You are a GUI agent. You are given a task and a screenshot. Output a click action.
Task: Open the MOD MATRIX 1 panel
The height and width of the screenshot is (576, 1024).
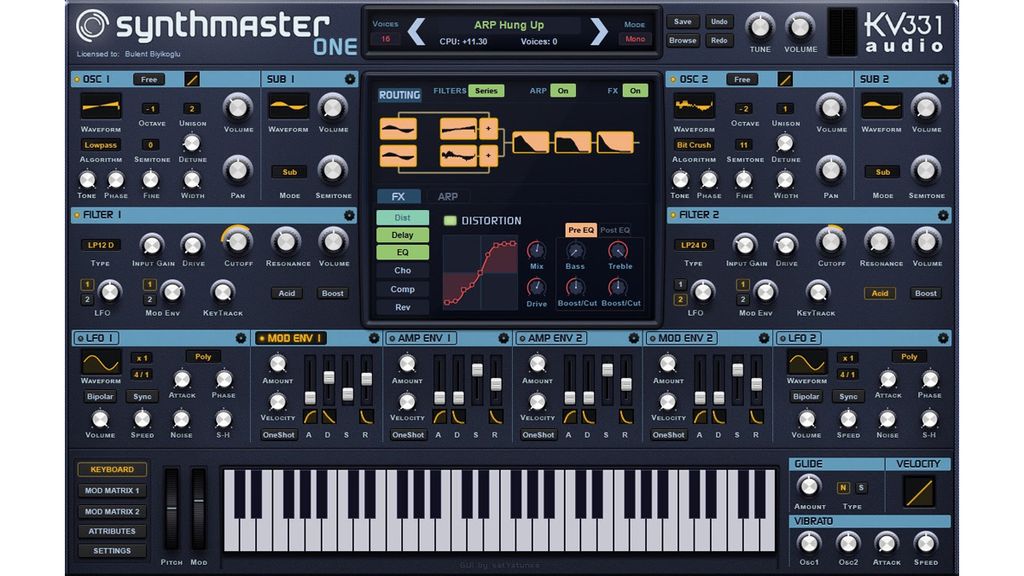(112, 490)
